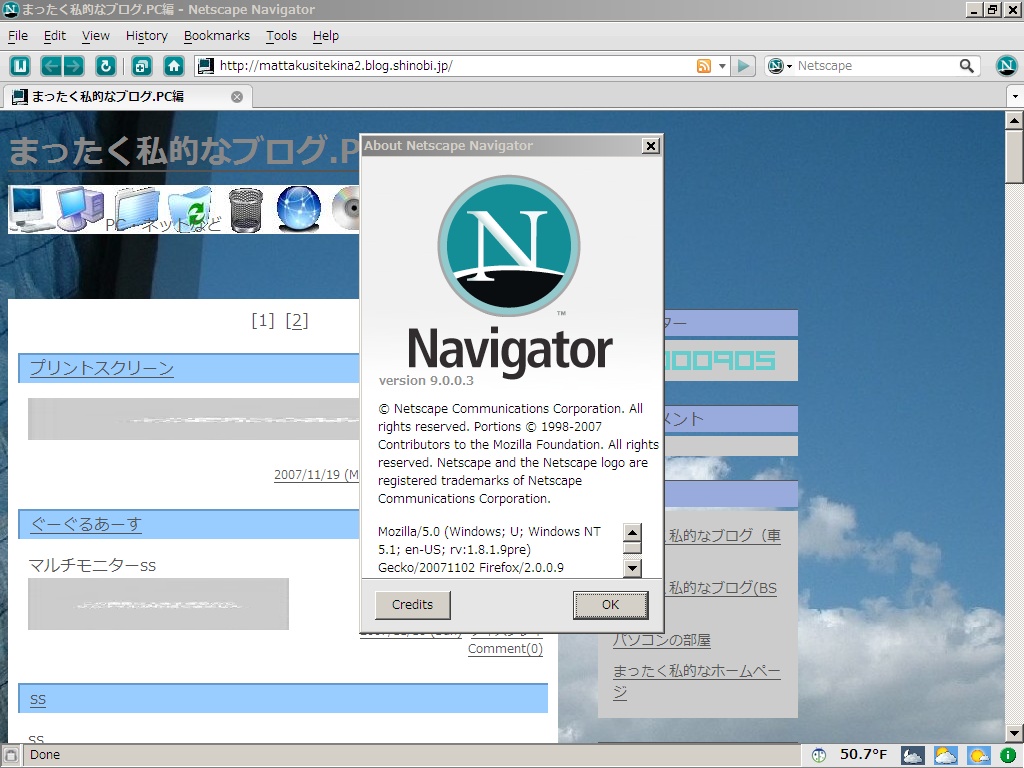
Task: Click the down arrow of the user-agent text scrollbar
Action: pos(632,568)
